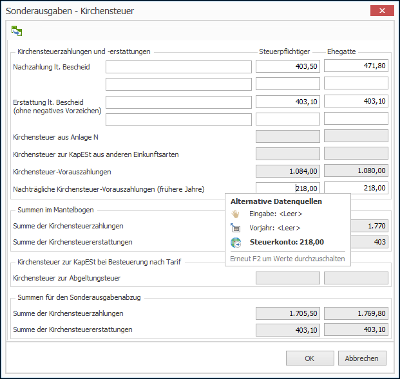Select the 'Vorjahr: <Leer>' data source
Screen dimensions: 400x379
pos(275,228)
